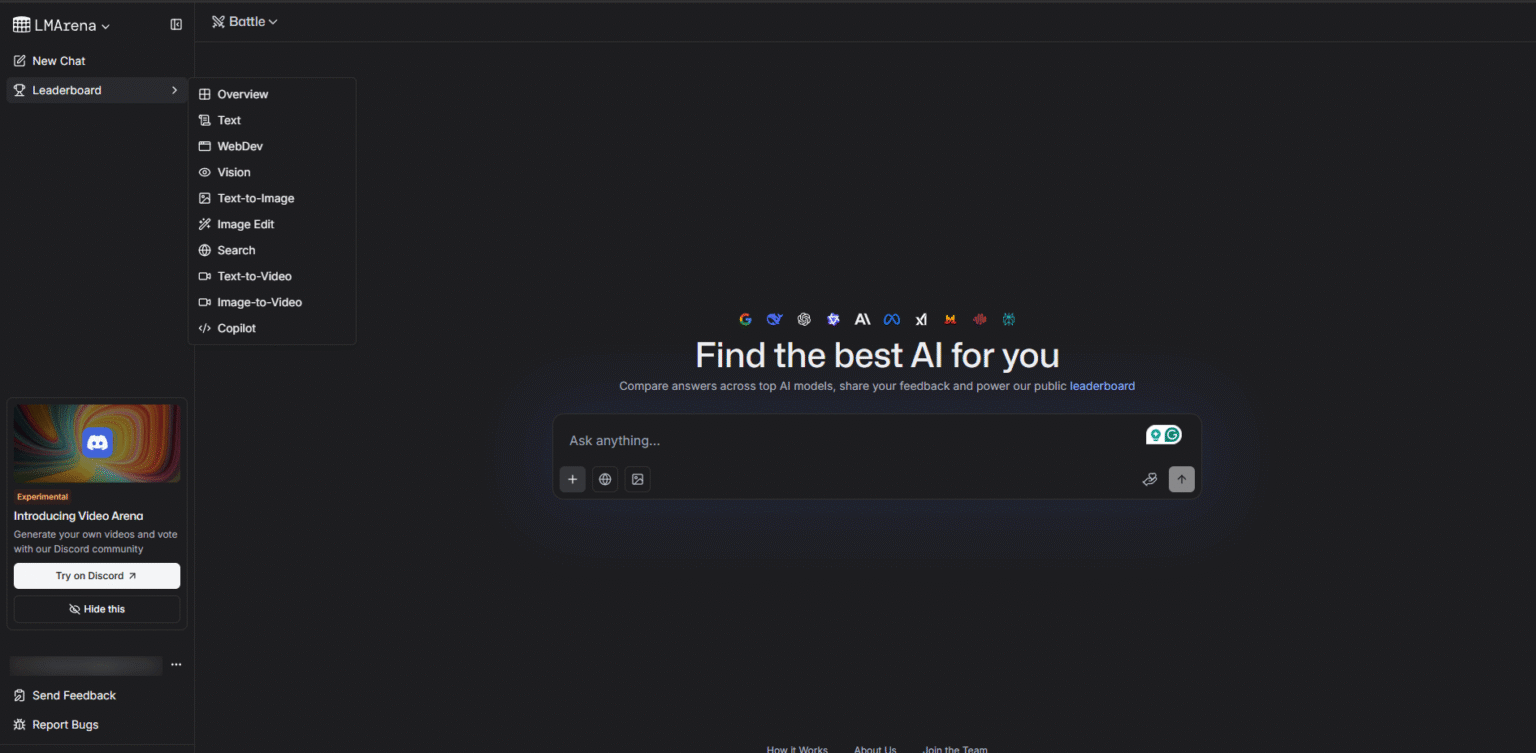The image size is (1536, 753).
Task: Open the Leaderboard trophy icon in sidebar
Action: click(18, 90)
